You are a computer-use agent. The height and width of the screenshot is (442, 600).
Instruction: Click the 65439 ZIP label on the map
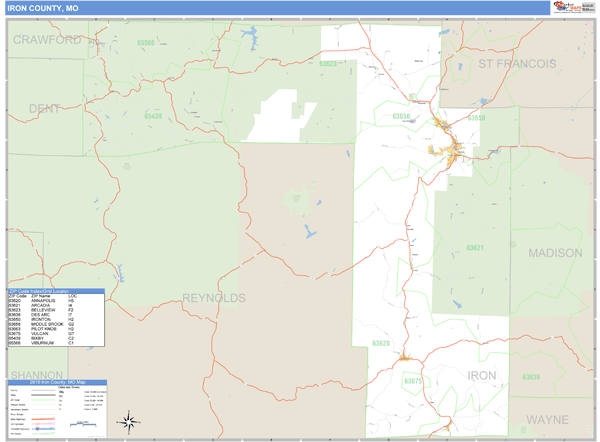(x=153, y=116)
